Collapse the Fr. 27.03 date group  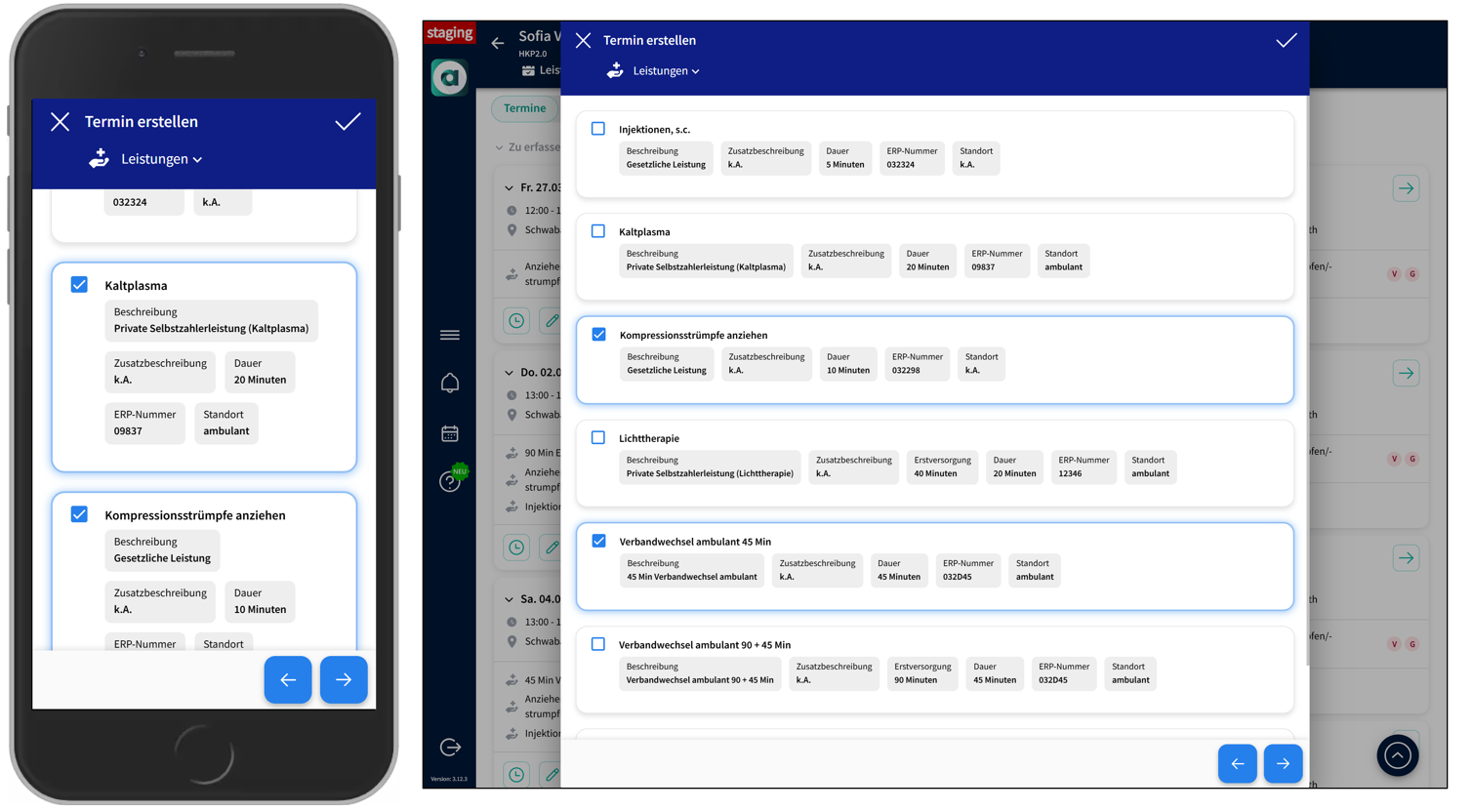pos(509,187)
